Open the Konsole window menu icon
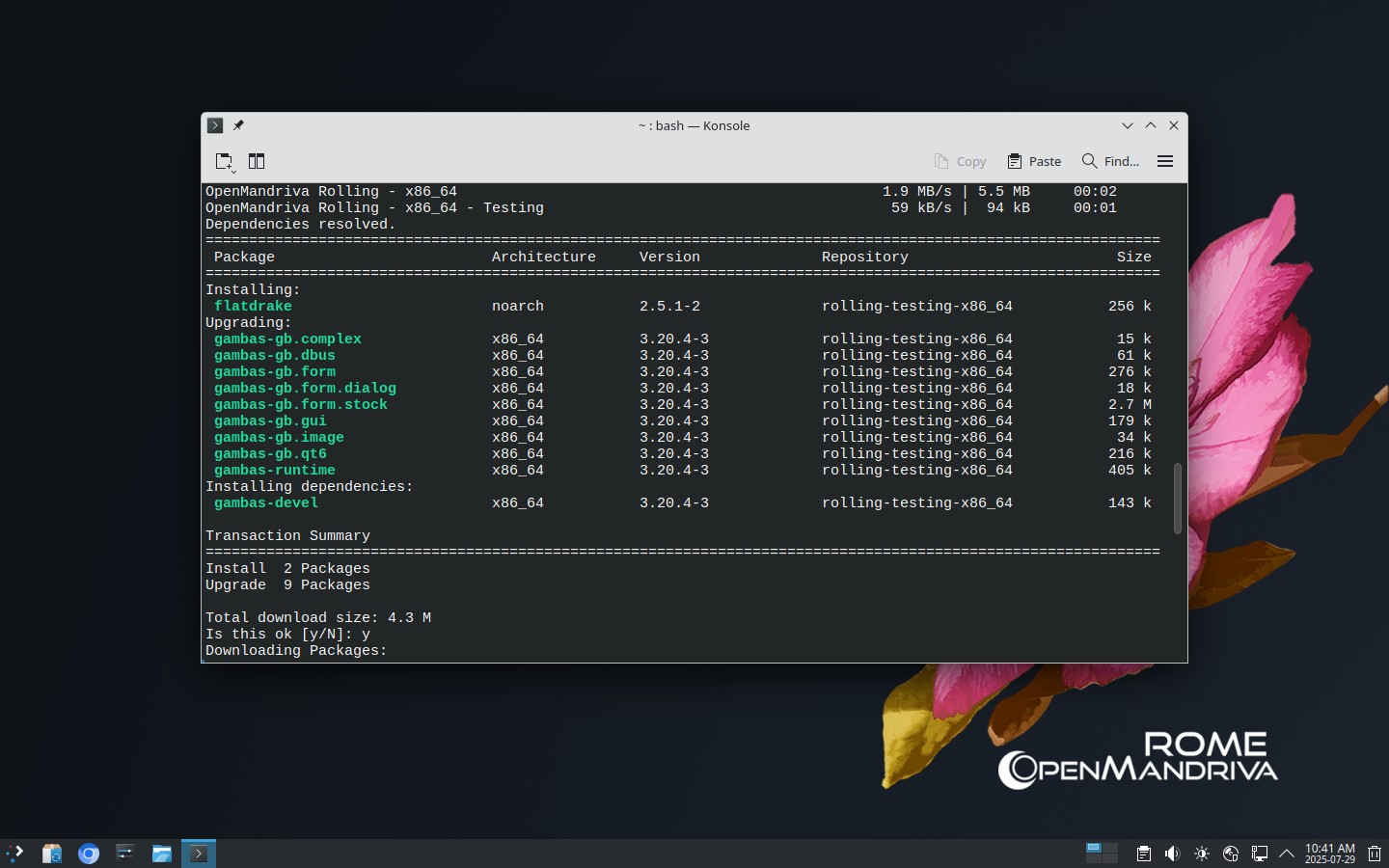This screenshot has height=868, width=1389. [215, 125]
